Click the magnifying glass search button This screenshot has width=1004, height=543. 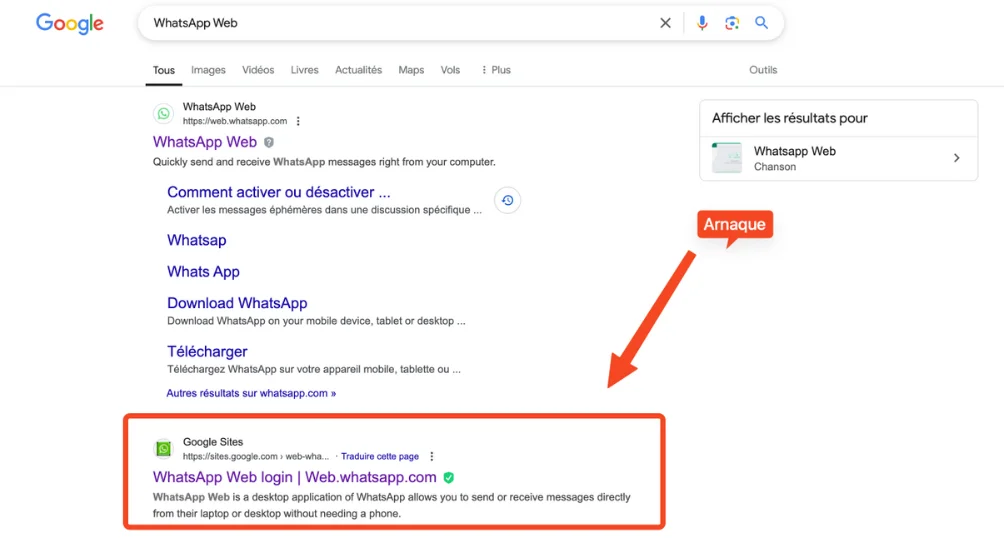coord(761,23)
